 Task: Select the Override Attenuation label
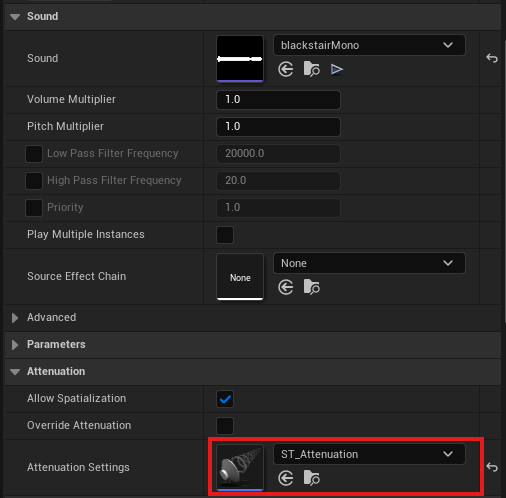click(x=79, y=425)
